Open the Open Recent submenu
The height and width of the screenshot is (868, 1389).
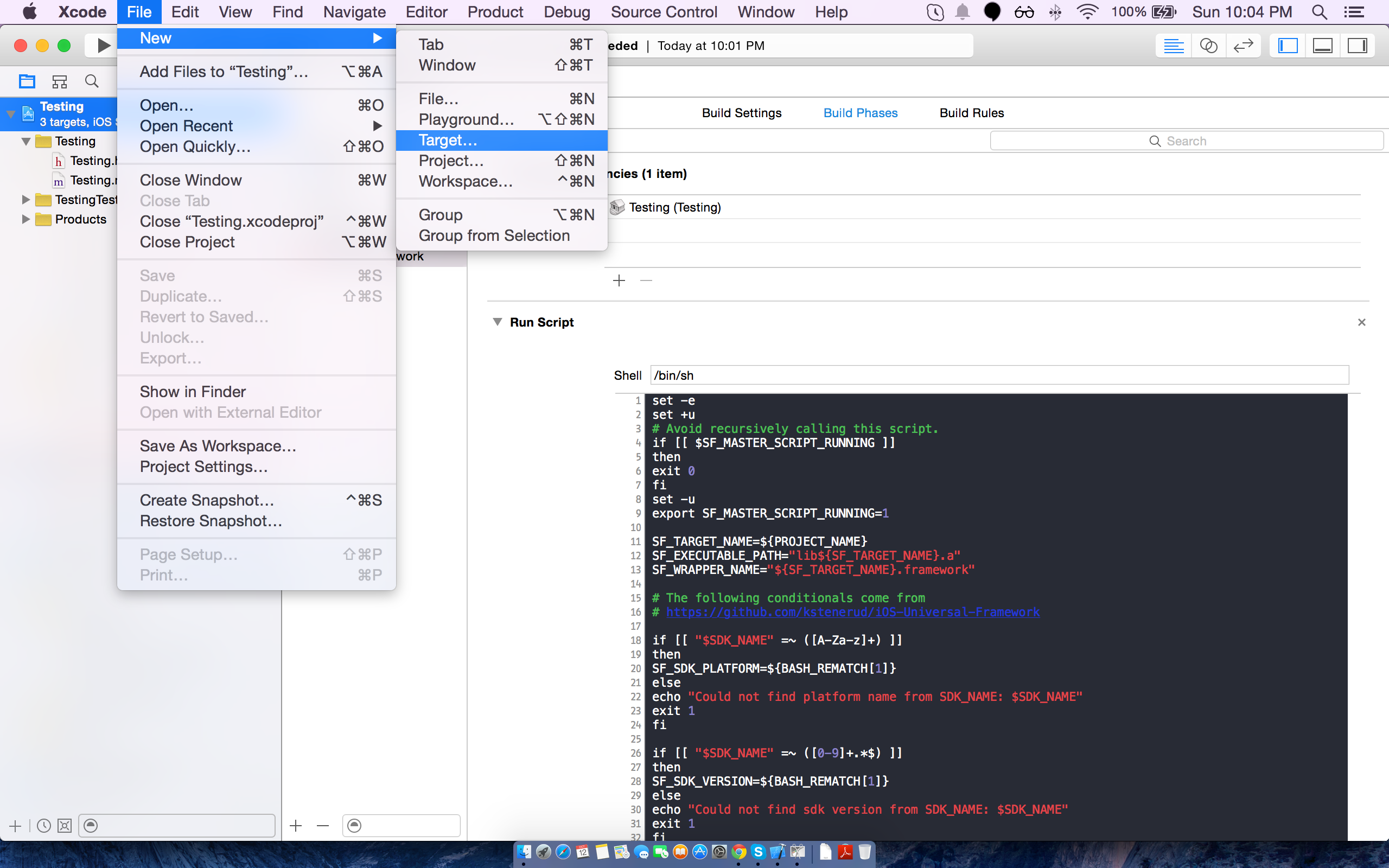[257, 126]
